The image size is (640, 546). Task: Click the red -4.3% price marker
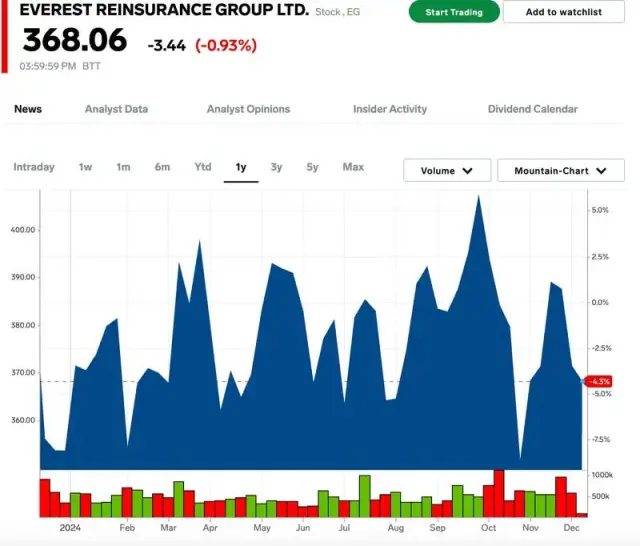point(599,382)
